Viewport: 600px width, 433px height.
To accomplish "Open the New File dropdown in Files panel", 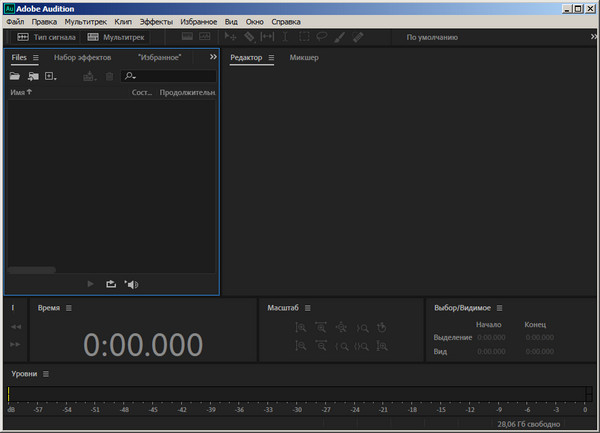I will pos(51,76).
